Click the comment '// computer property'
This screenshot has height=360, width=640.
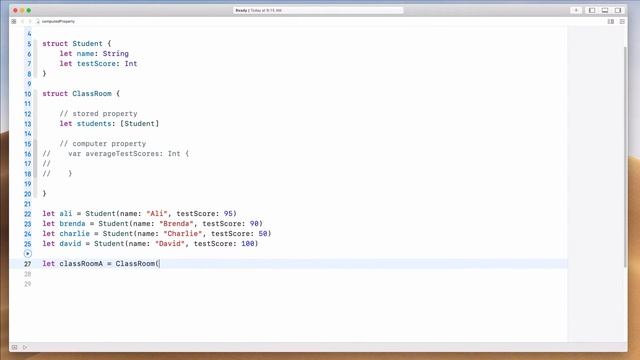(103, 144)
